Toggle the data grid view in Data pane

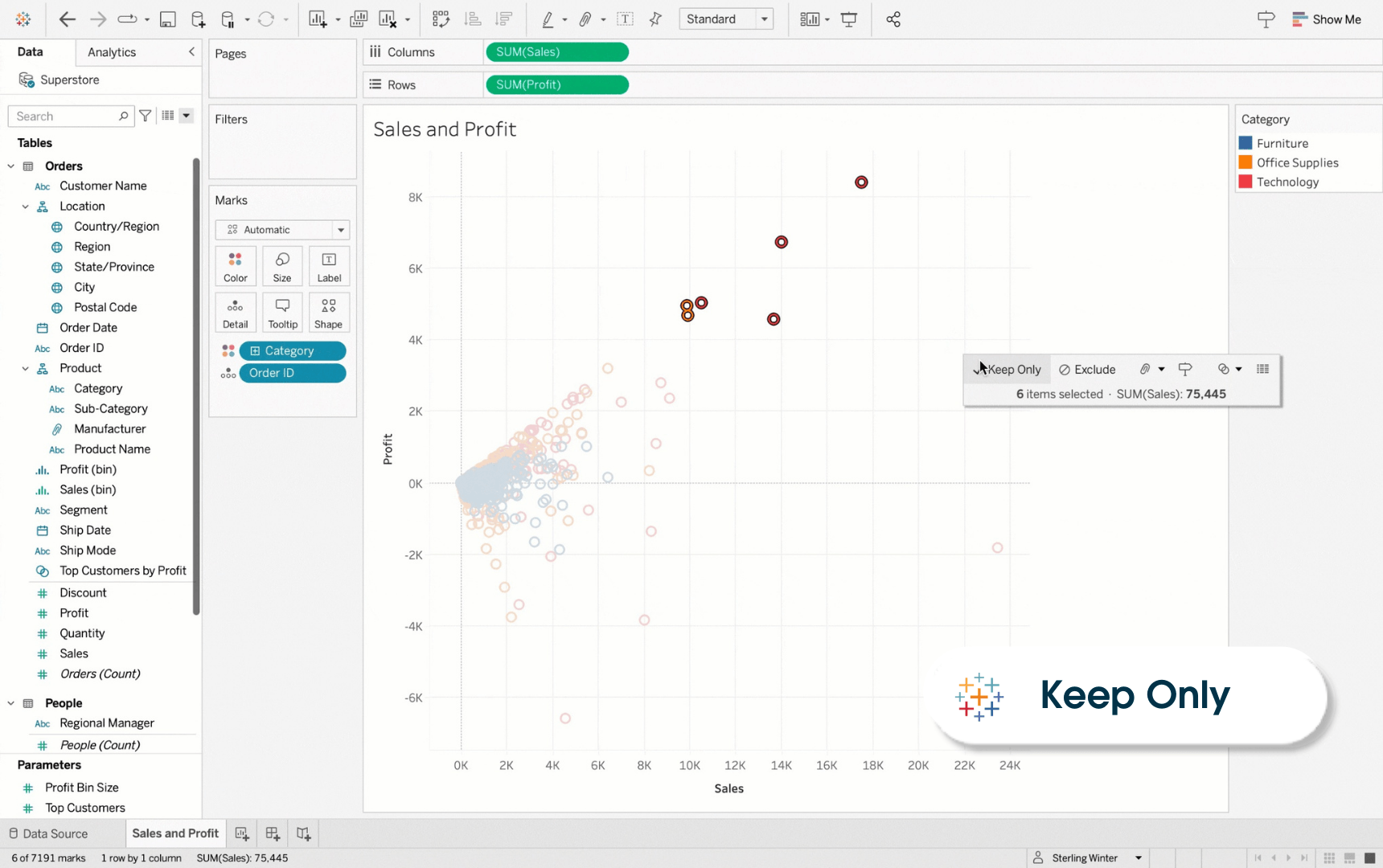tap(167, 115)
